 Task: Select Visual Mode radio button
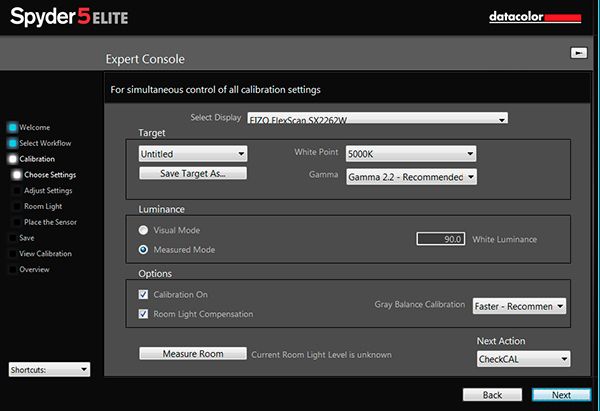pyautogui.click(x=143, y=230)
